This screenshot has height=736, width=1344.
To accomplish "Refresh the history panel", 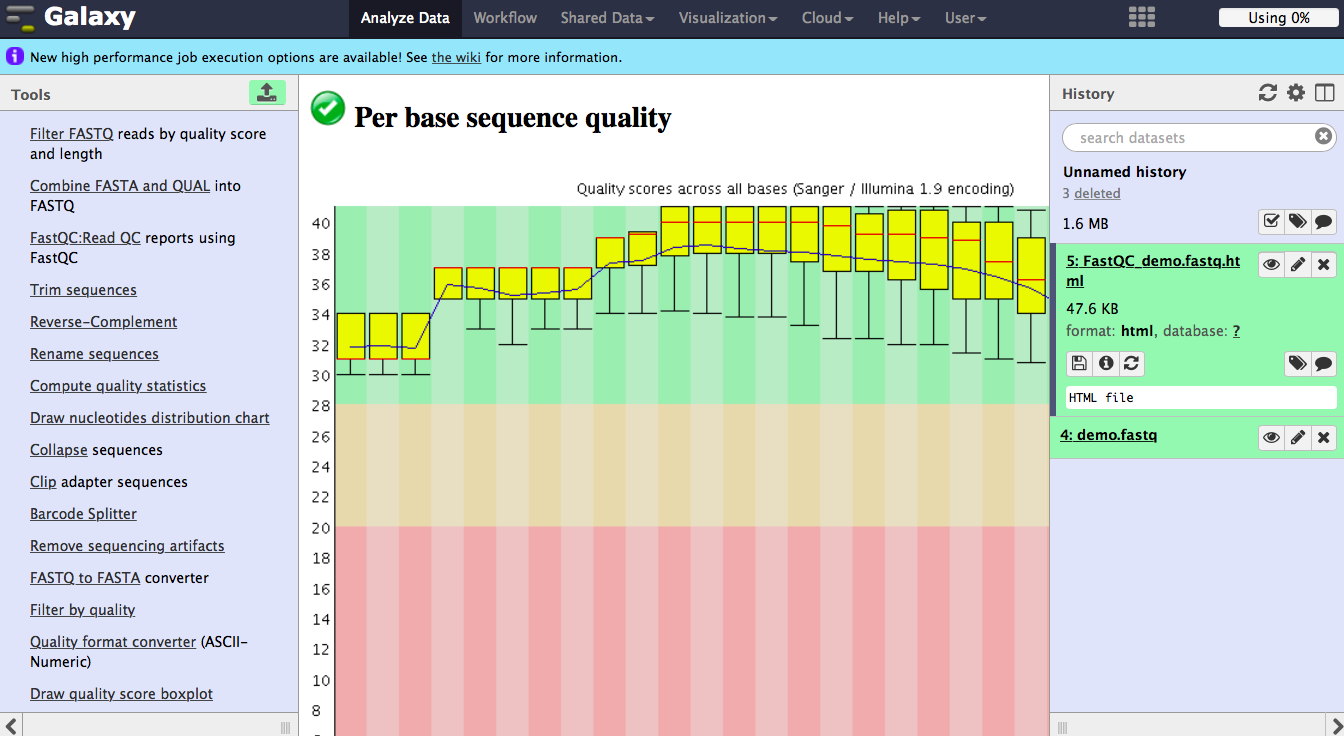I will [1268, 93].
